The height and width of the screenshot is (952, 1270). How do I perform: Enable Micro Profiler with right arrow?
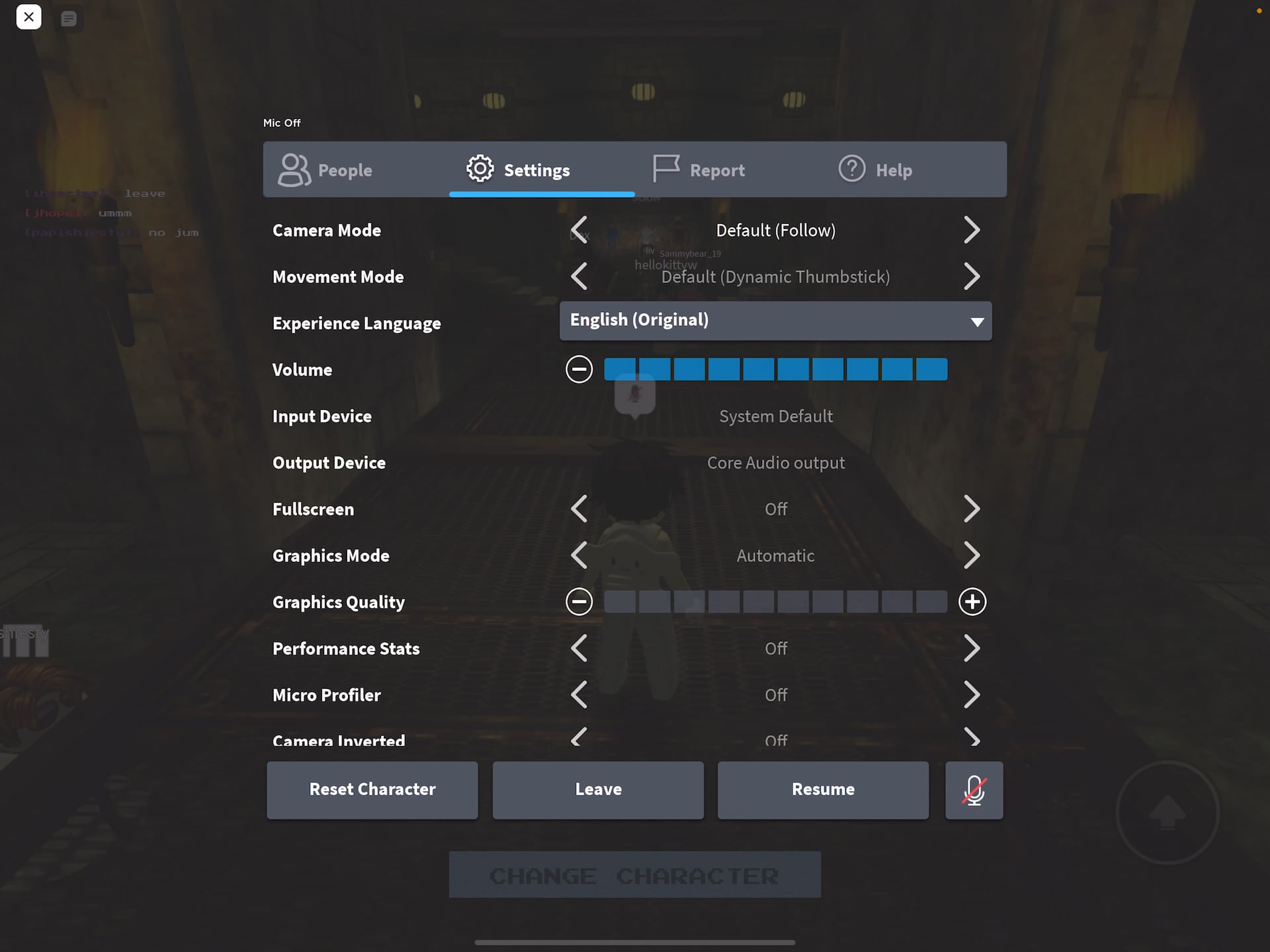971,695
